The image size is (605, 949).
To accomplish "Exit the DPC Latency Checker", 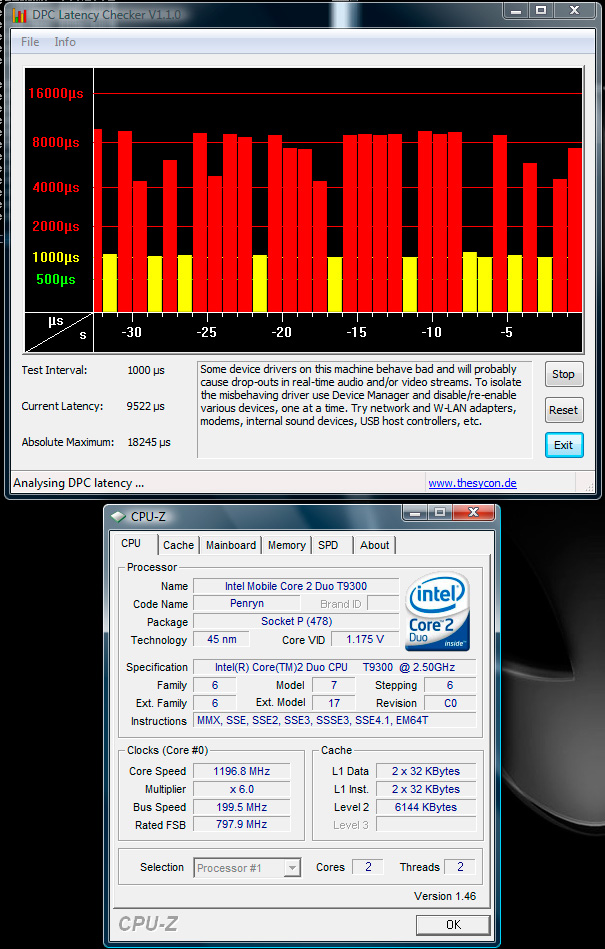I will coord(563,445).
